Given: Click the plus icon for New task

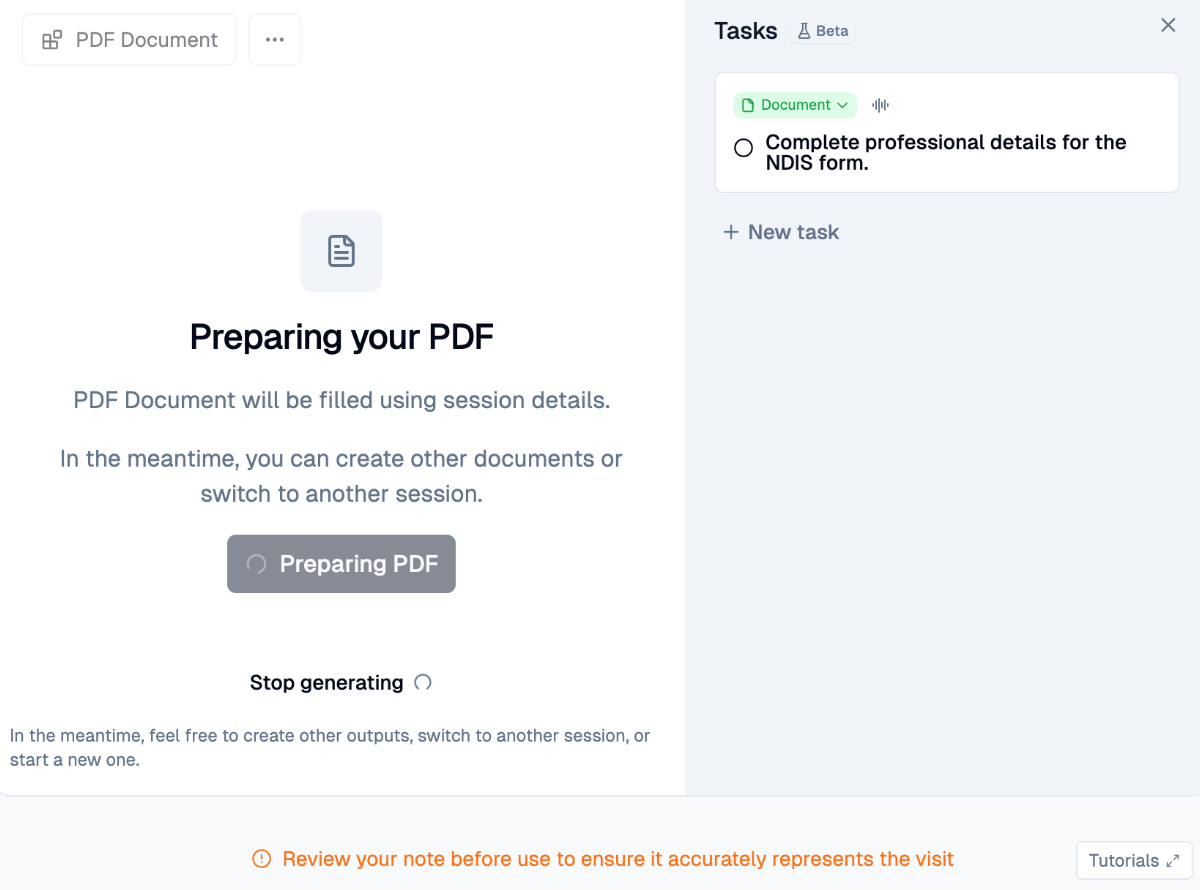Looking at the screenshot, I should click(x=731, y=232).
